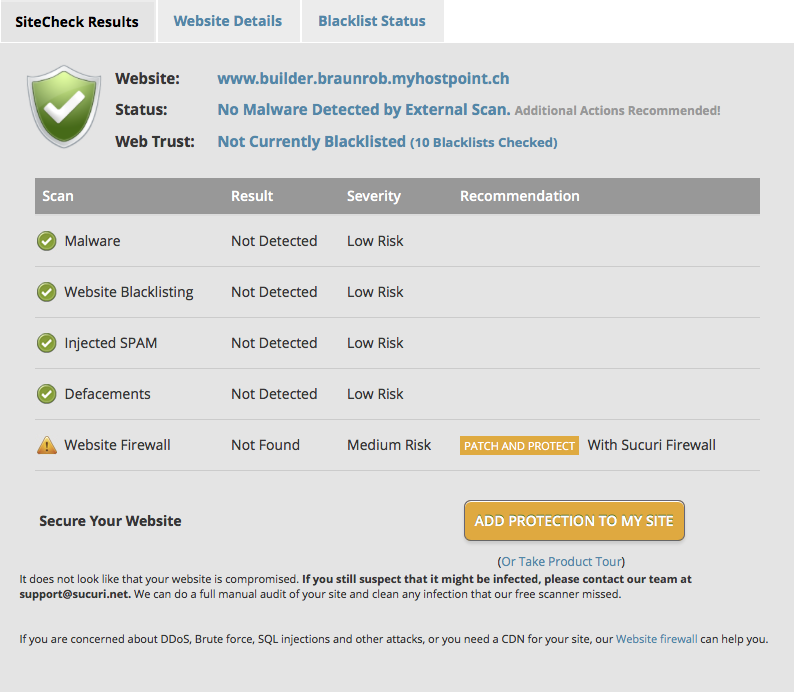Select the Website Firewall scan label

[117, 445]
